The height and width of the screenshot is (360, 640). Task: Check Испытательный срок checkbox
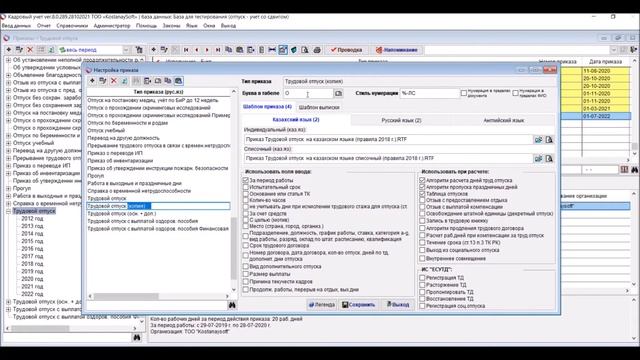(x=246, y=187)
